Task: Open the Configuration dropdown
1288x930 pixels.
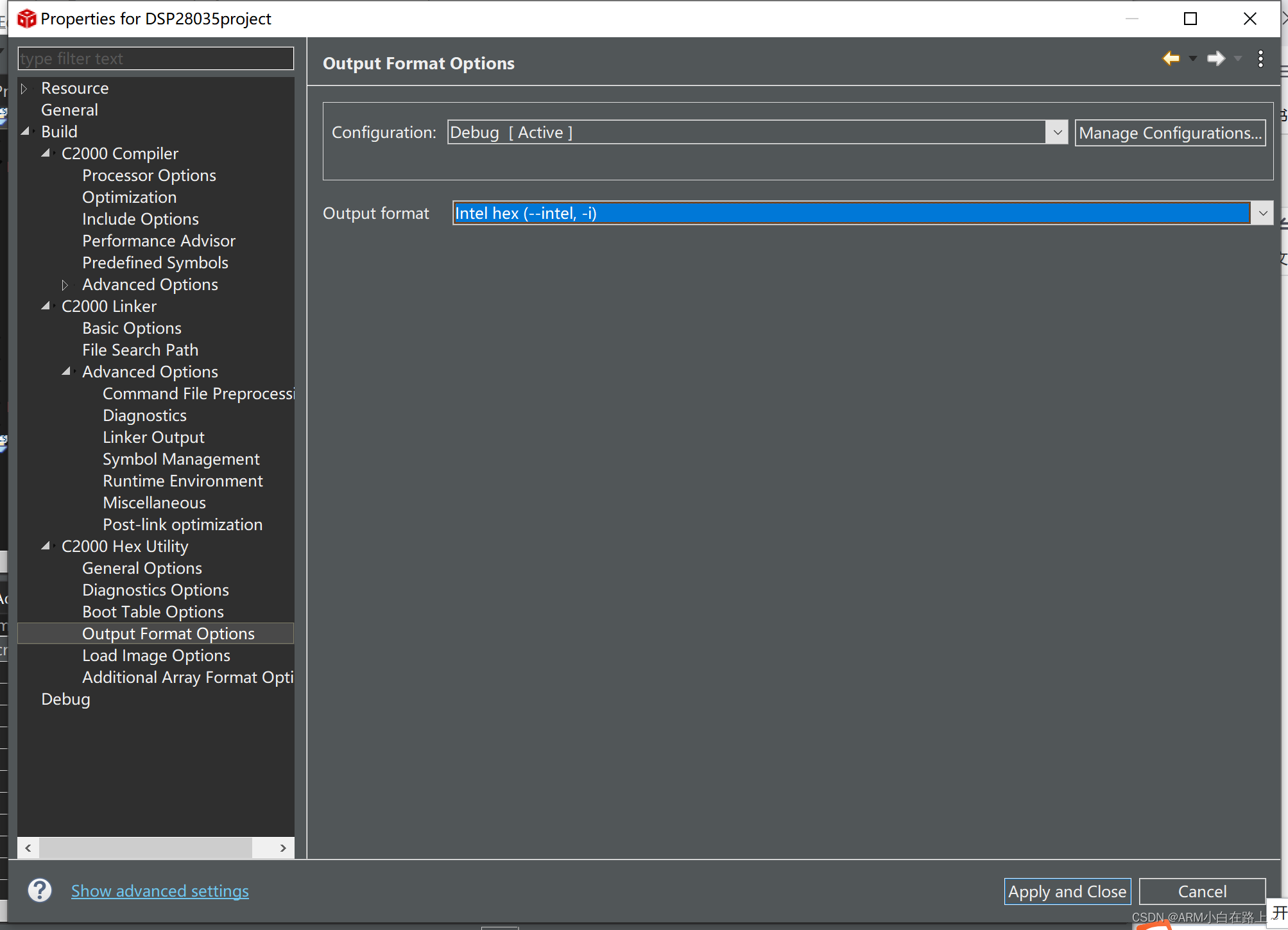Action: tap(1057, 132)
